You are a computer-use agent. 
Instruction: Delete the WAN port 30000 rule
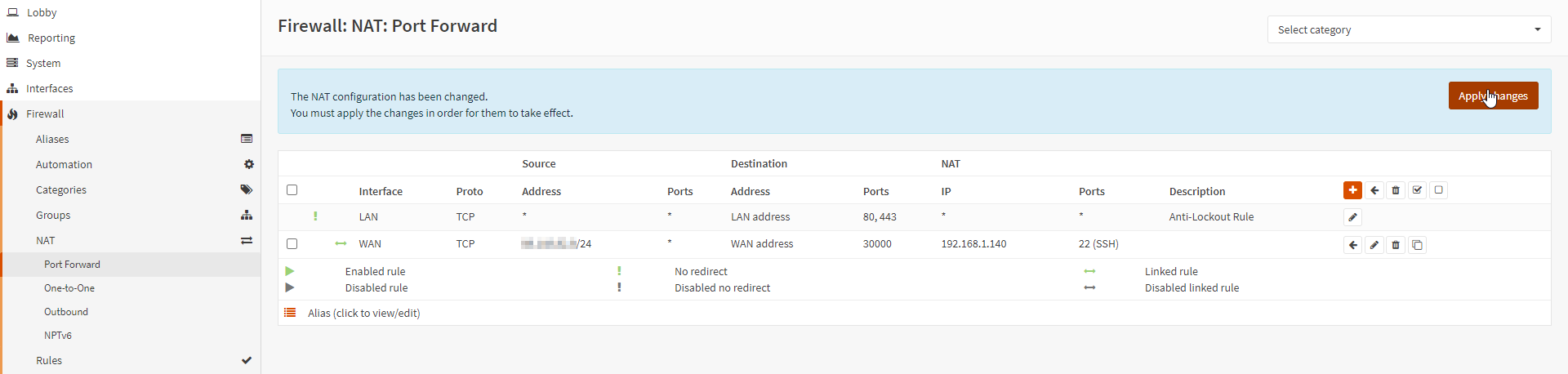pos(1396,245)
